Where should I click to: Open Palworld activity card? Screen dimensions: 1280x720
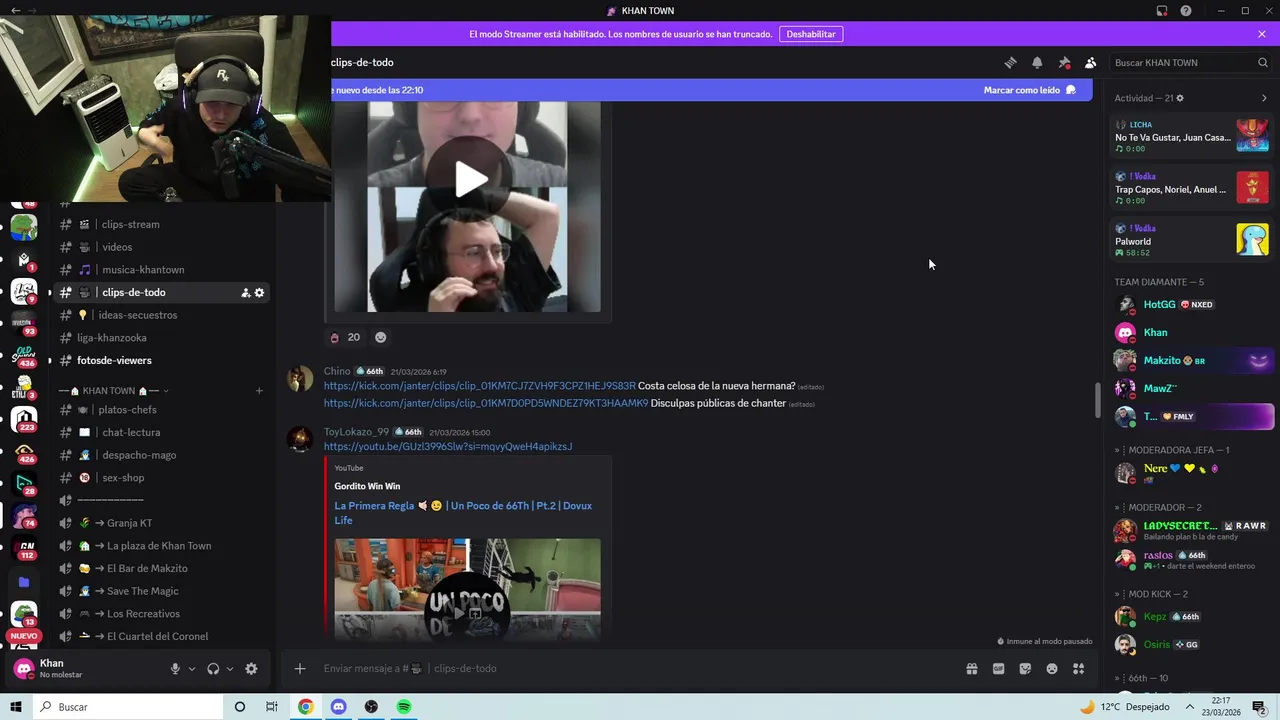[x=1192, y=240]
